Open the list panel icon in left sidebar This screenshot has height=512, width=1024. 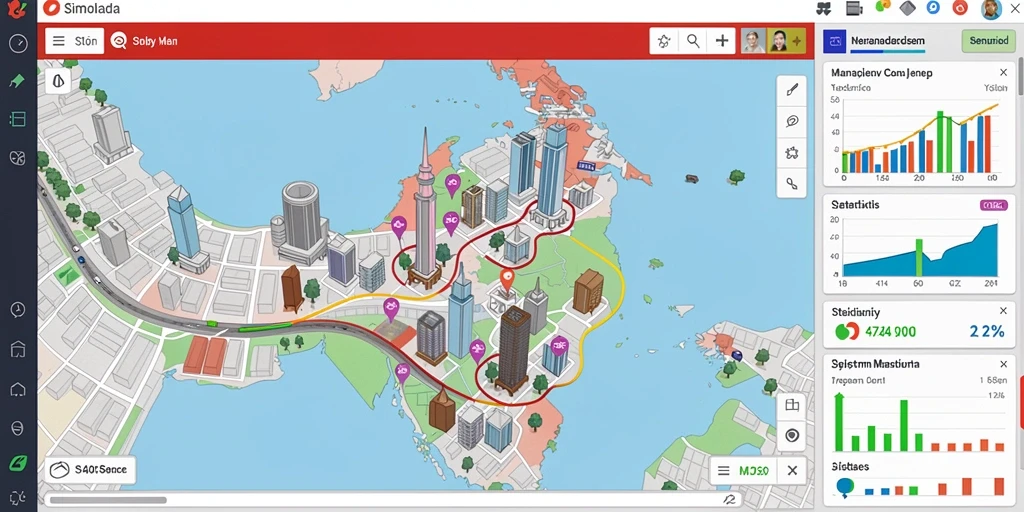[x=18, y=119]
